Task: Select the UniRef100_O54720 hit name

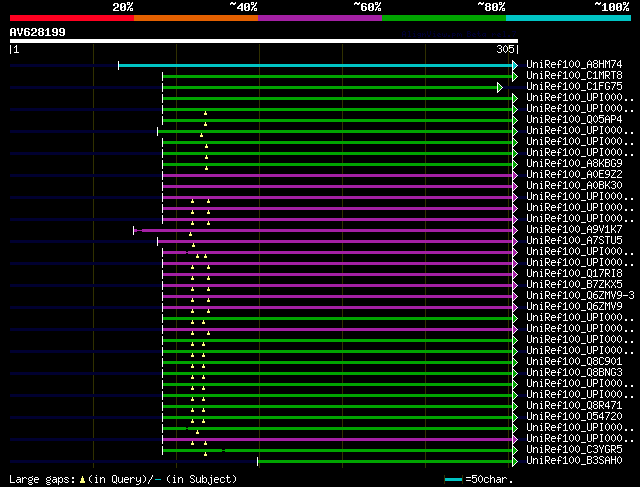Action: coord(577,417)
